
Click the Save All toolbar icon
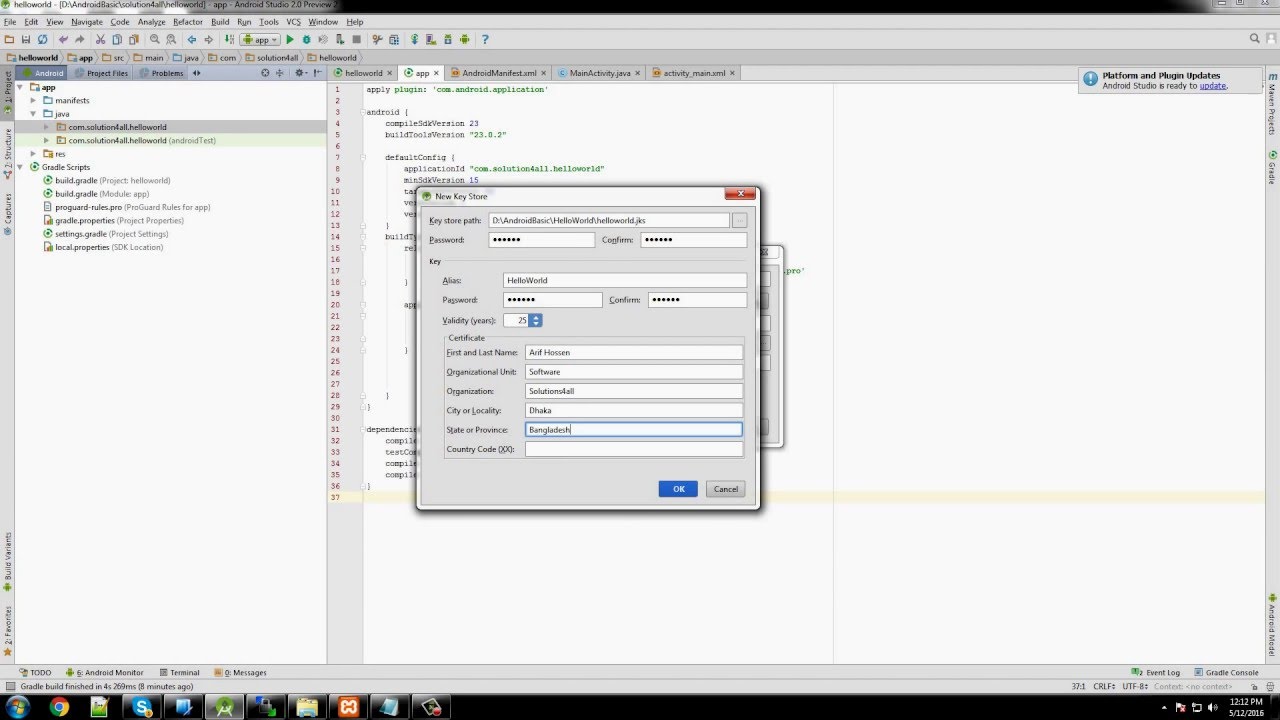point(25,39)
